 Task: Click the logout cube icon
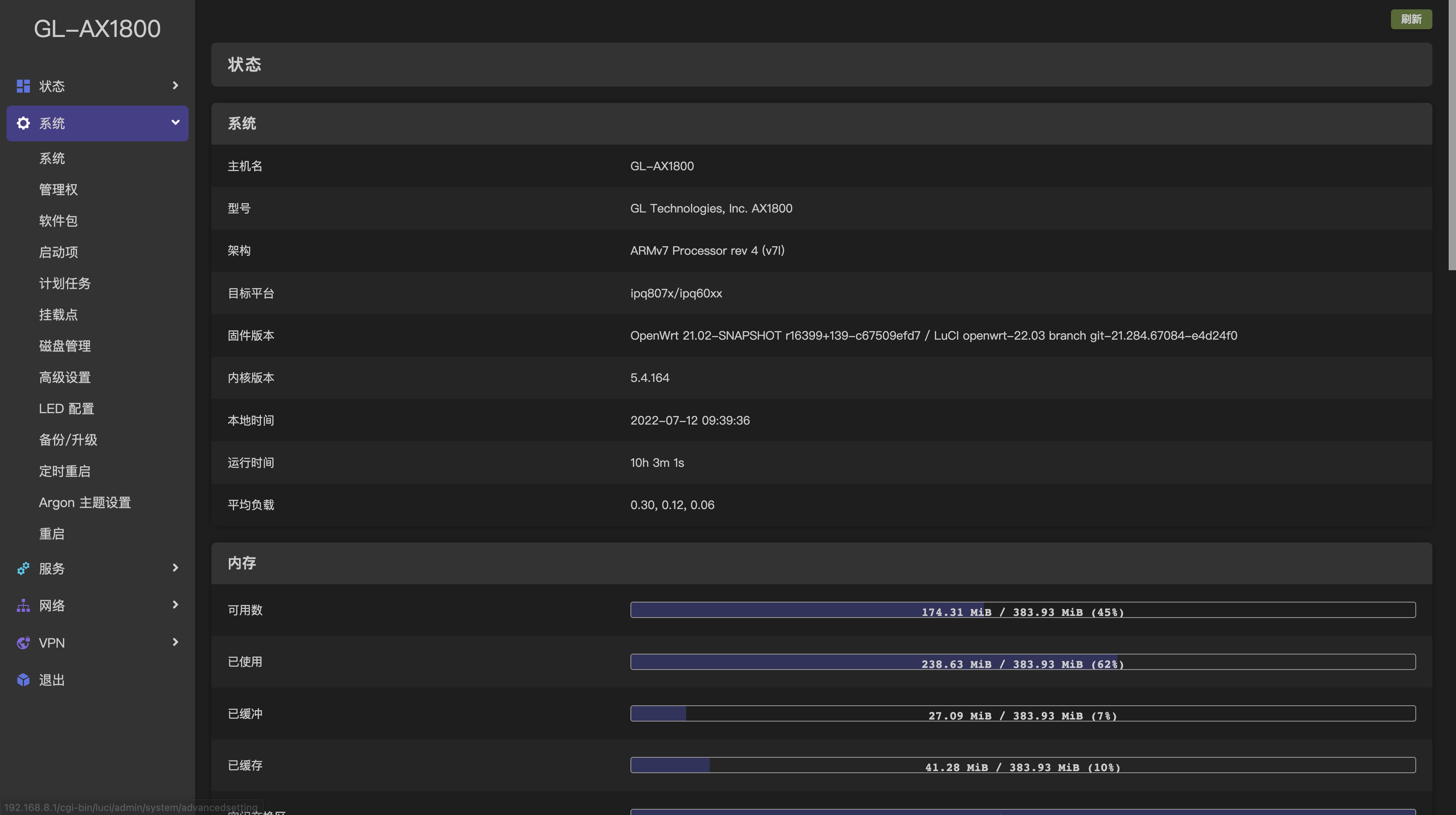tap(23, 680)
